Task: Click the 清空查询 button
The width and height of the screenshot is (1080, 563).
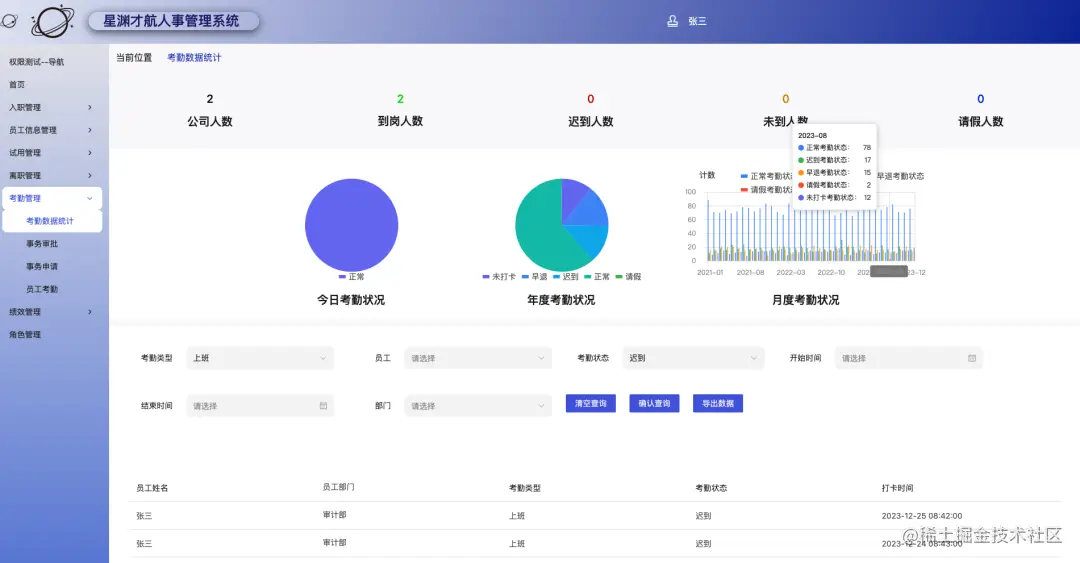Action: (590, 404)
